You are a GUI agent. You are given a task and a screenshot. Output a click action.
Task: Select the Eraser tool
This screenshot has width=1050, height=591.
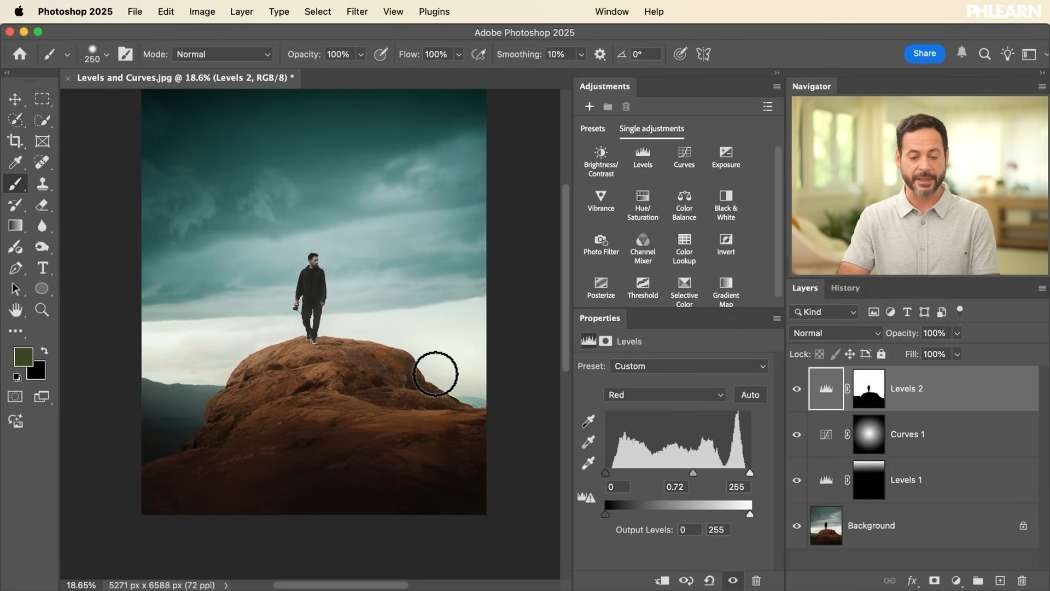(42, 205)
